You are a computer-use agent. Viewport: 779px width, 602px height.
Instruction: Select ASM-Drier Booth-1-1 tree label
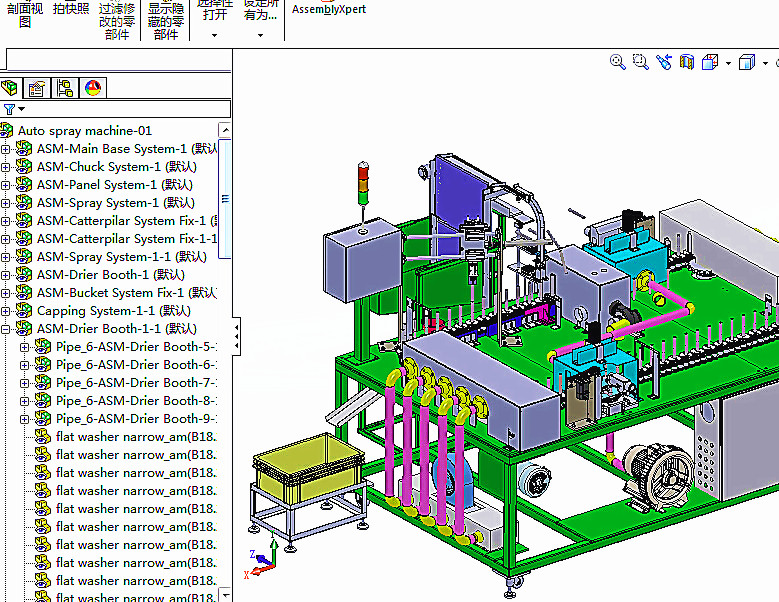[x=117, y=328]
